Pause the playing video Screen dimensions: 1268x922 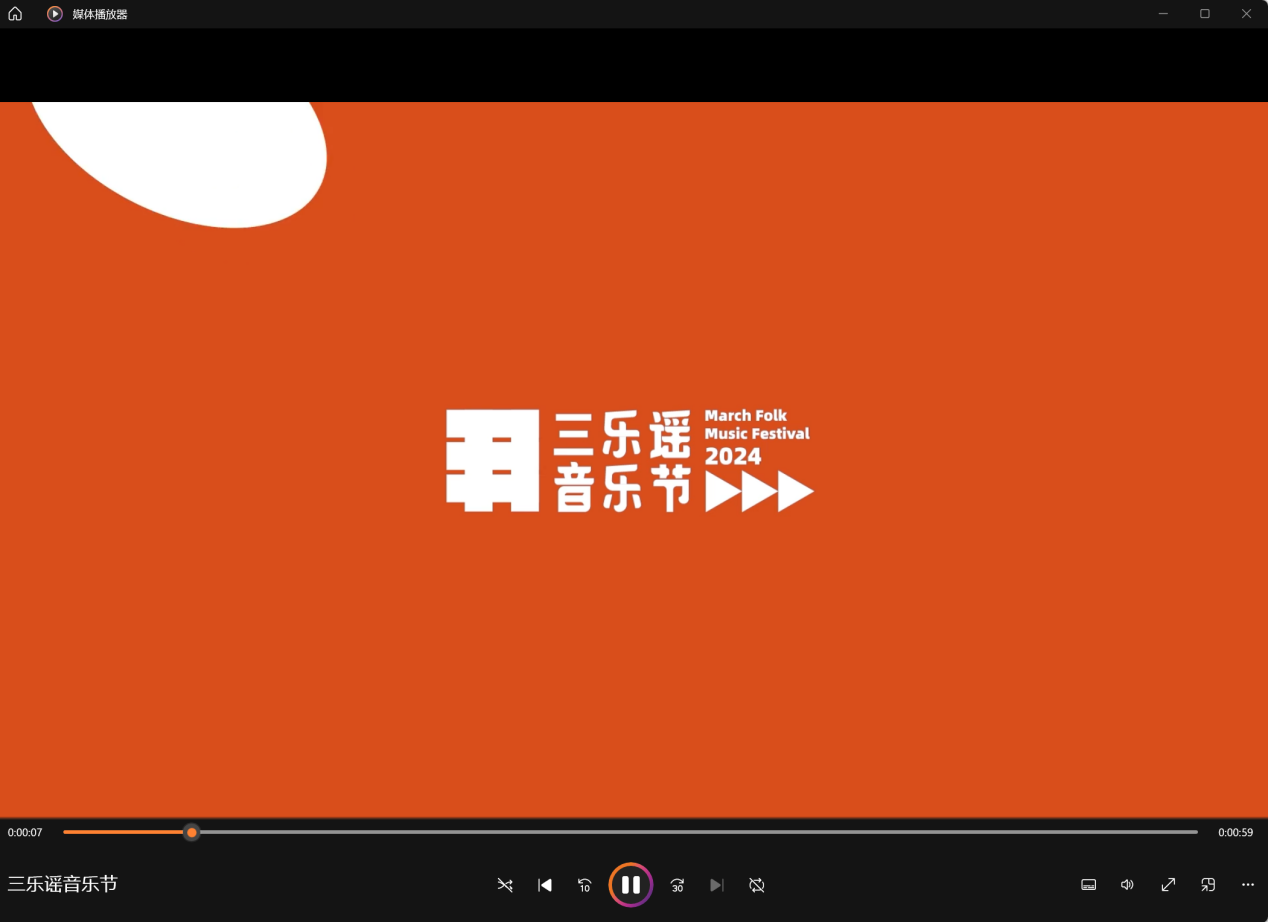point(631,885)
